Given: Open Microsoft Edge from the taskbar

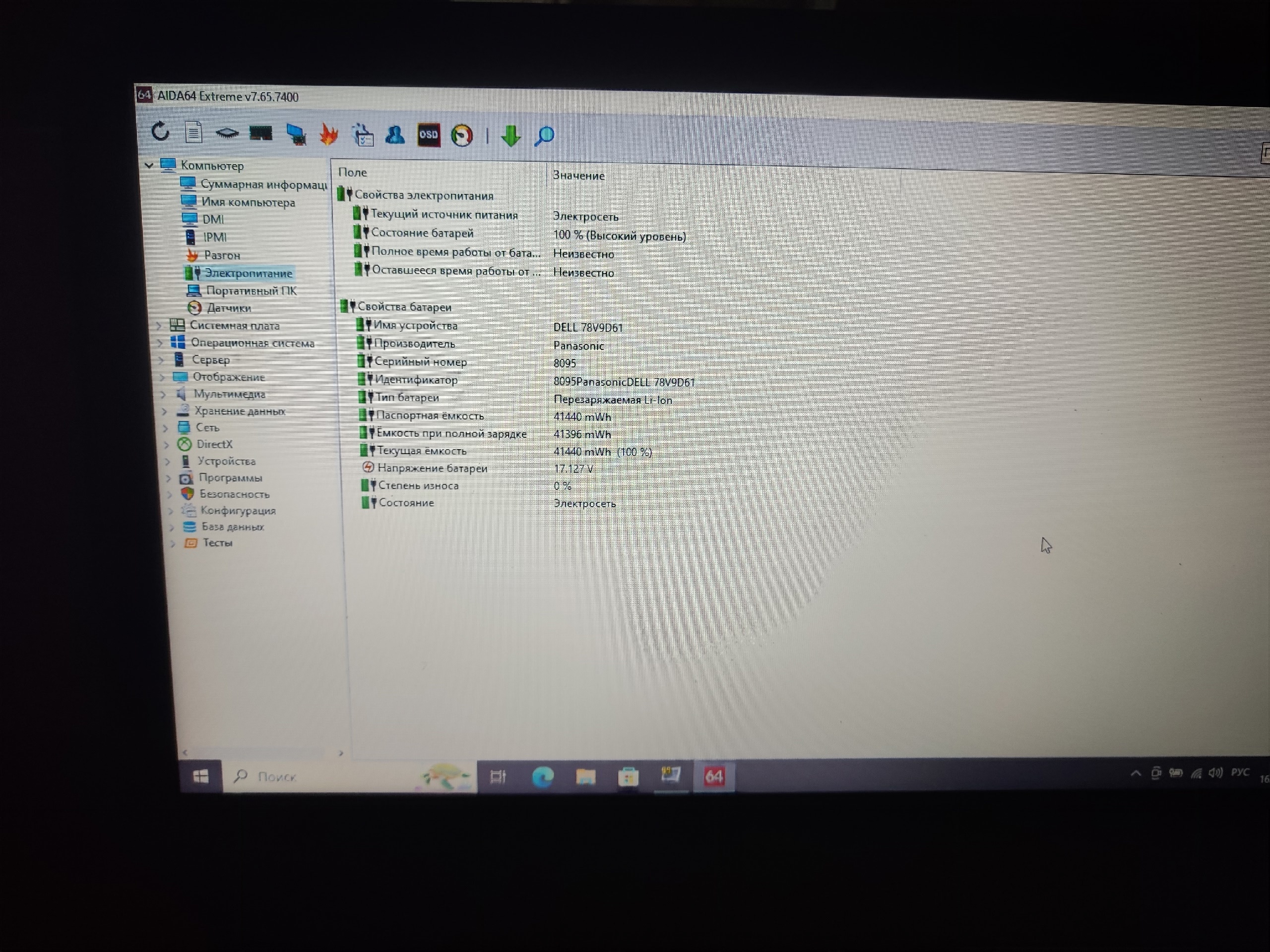Looking at the screenshot, I should click(x=543, y=777).
